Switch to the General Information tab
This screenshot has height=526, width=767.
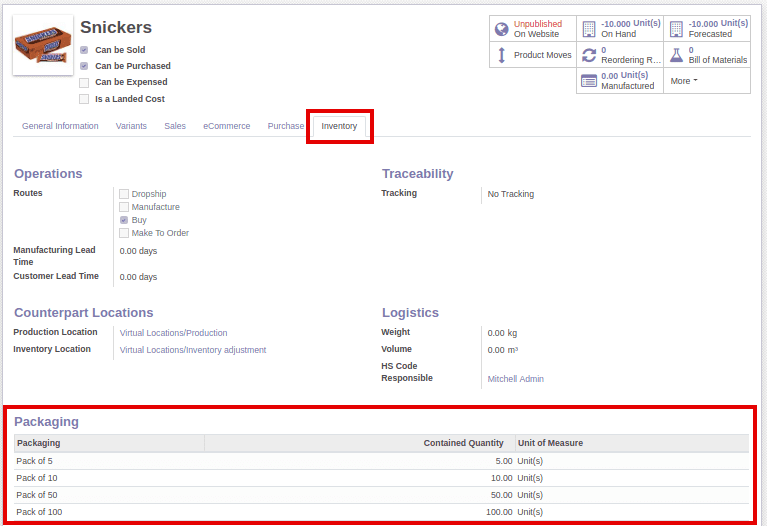pyautogui.click(x=60, y=126)
